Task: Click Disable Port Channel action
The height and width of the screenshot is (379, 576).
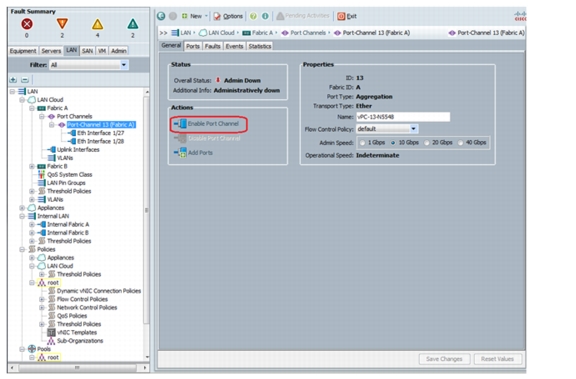Action: click(208, 138)
